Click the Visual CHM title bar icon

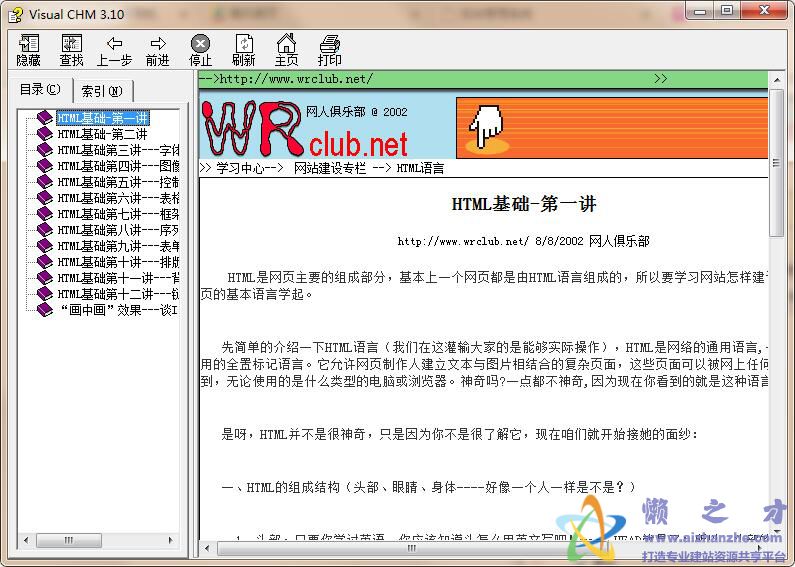(x=15, y=15)
